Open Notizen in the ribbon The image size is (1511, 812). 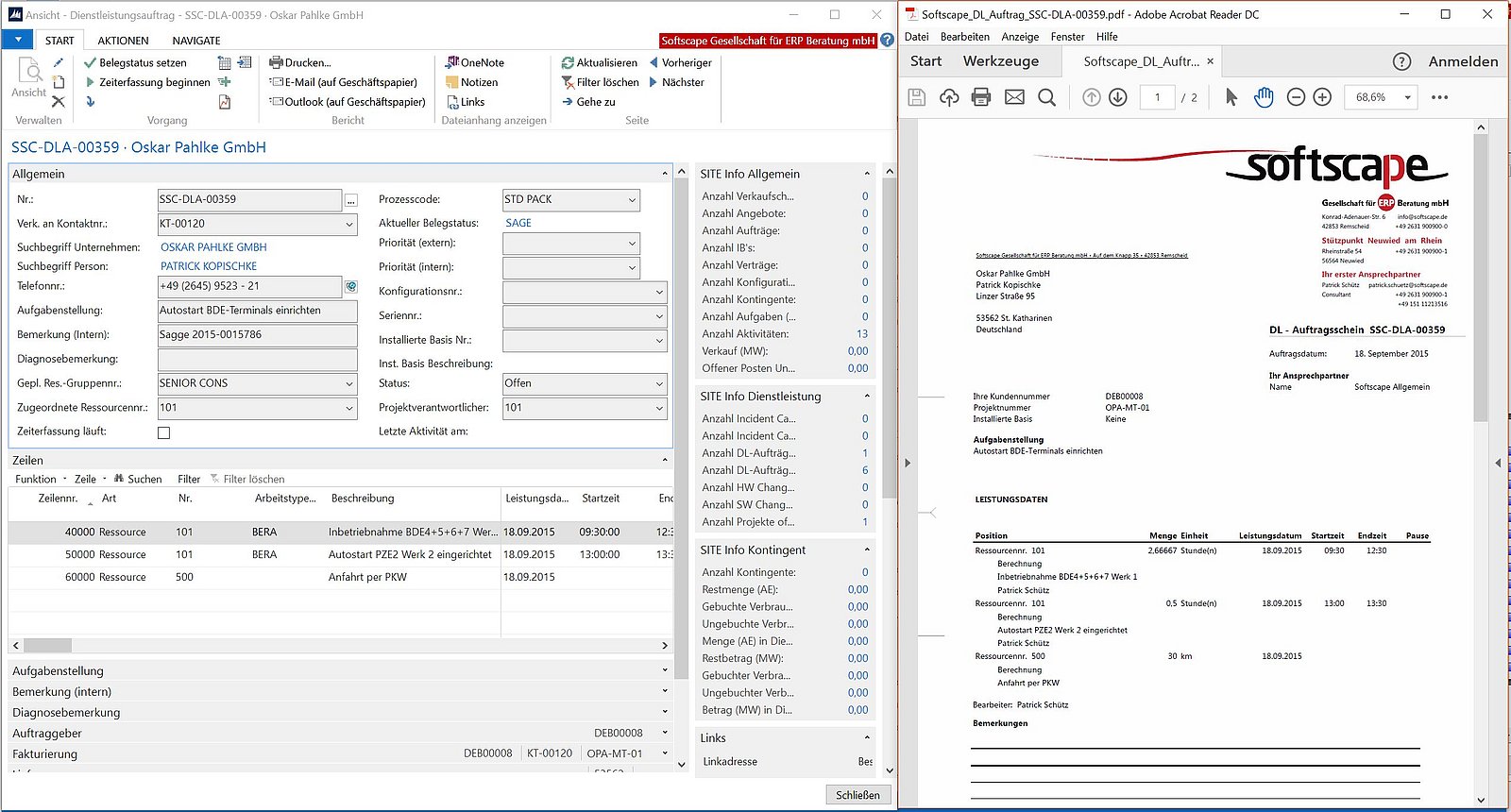click(x=472, y=82)
